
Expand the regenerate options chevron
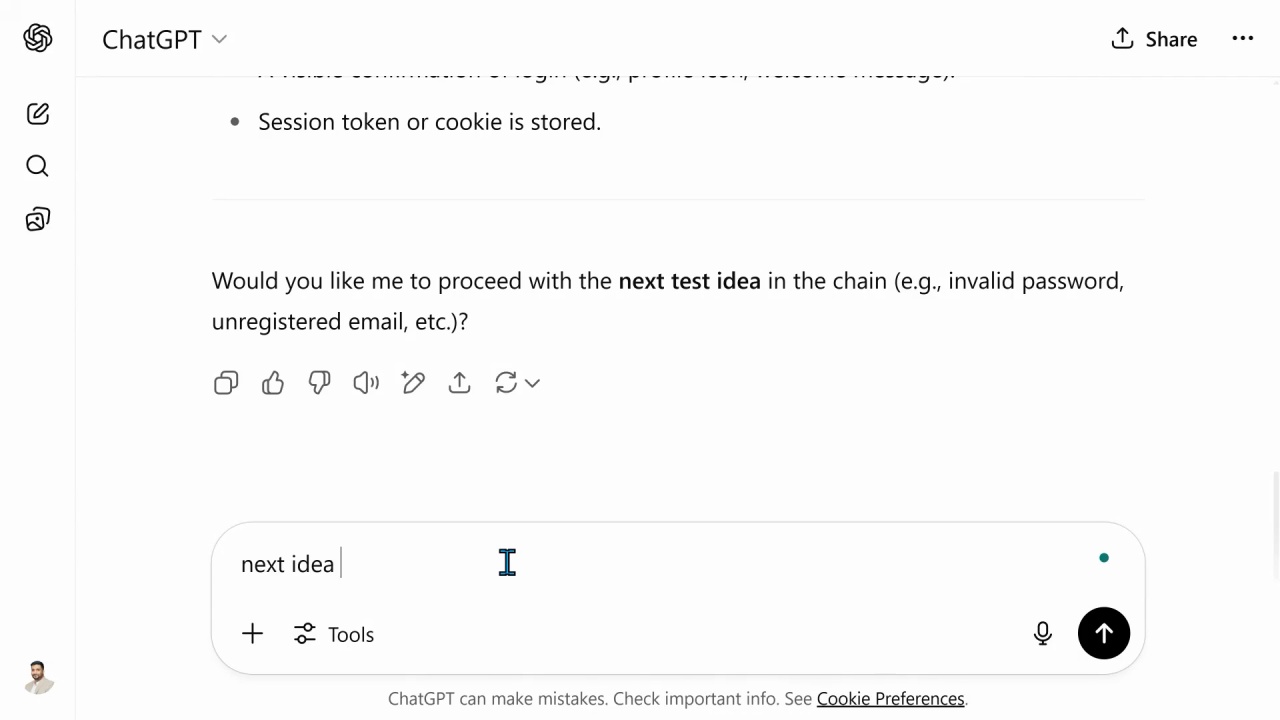[532, 383]
